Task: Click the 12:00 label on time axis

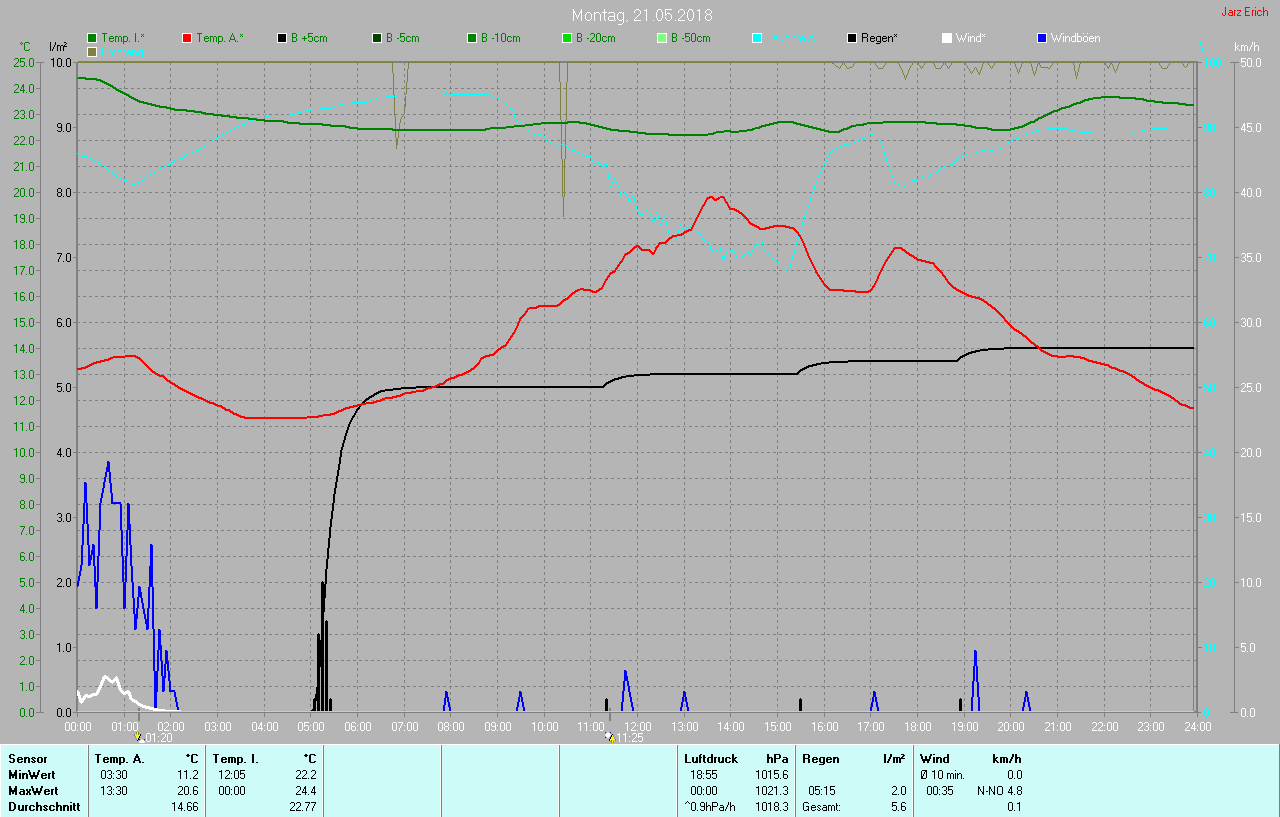Action: (x=637, y=726)
